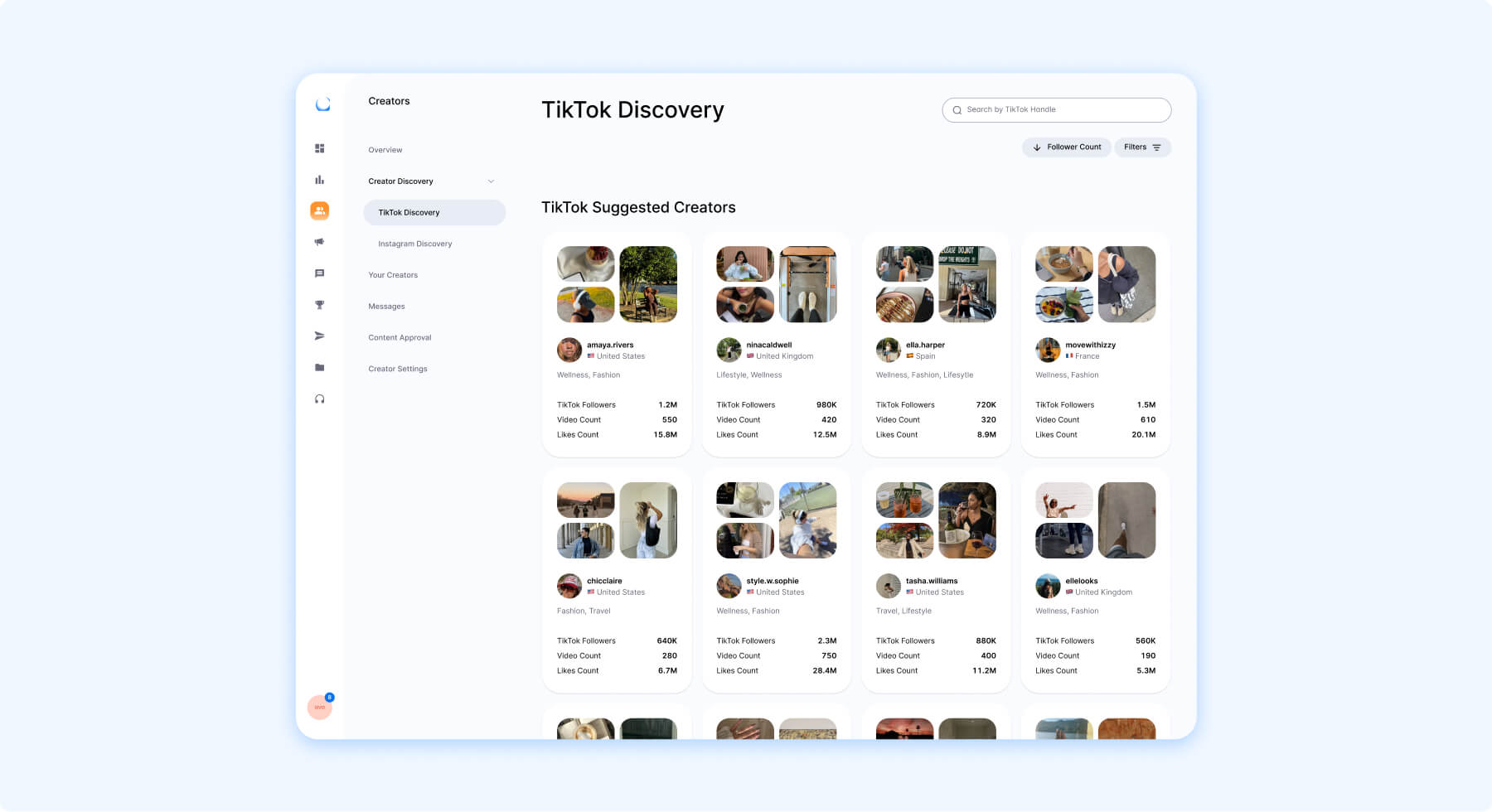Open the paper plane send icon
This screenshot has height=812, width=1492.
[320, 336]
